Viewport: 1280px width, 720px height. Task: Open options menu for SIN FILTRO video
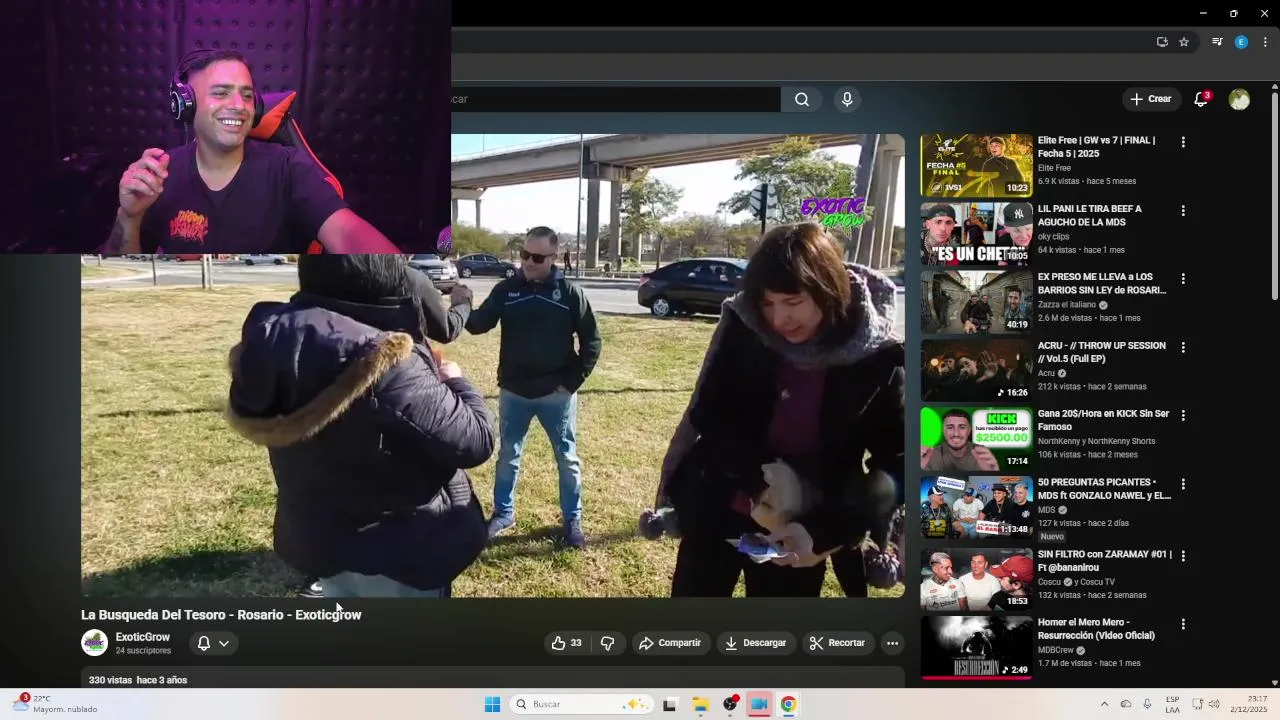click(1183, 555)
